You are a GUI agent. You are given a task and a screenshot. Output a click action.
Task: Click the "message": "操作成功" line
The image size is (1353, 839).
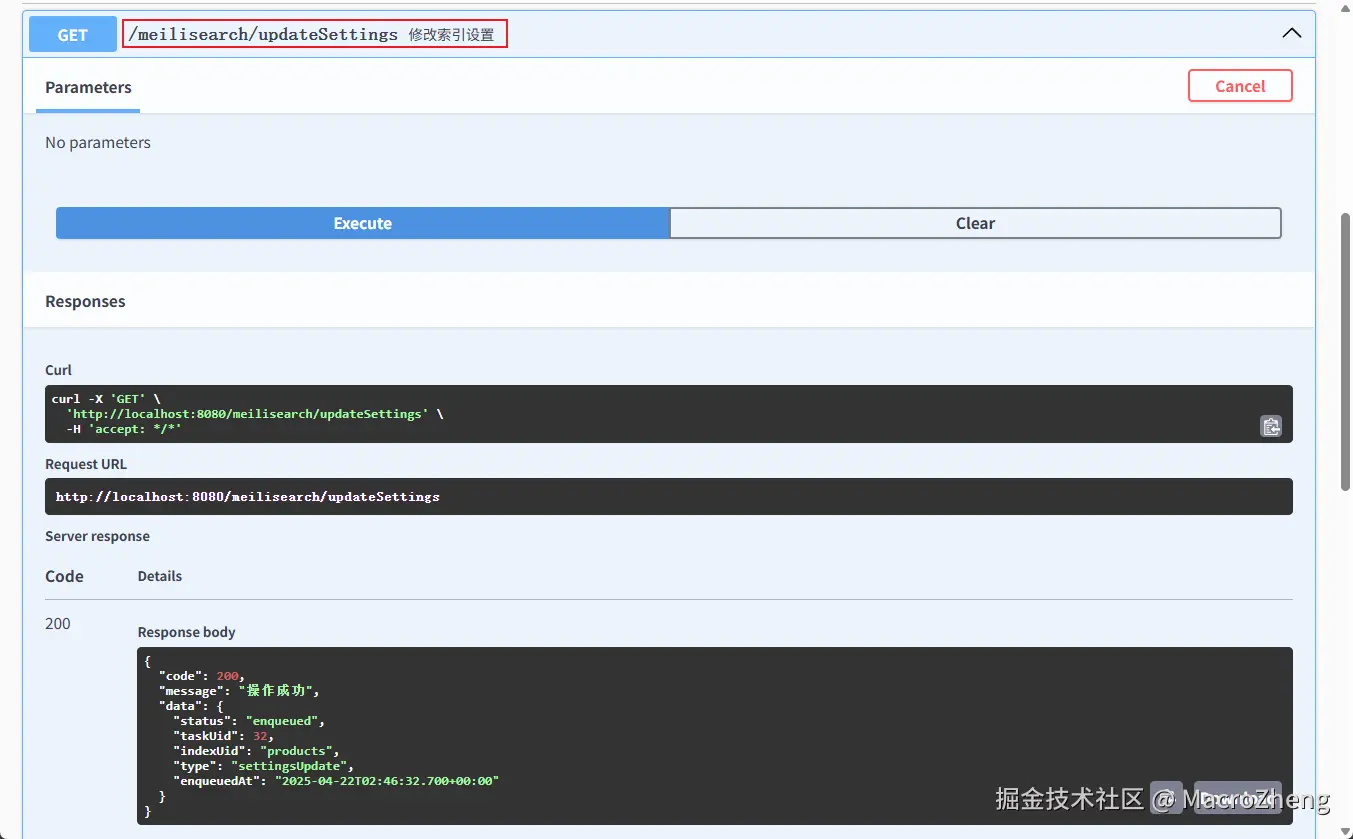238,691
